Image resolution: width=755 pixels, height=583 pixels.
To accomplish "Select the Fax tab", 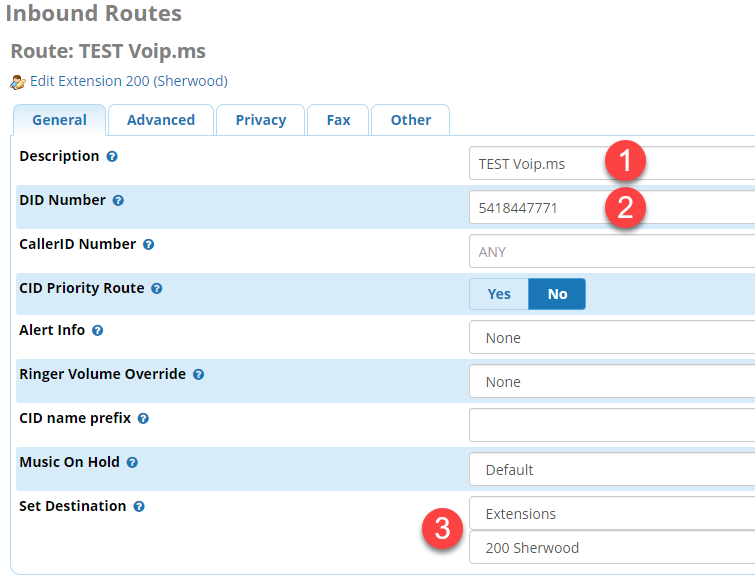I will click(x=338, y=120).
